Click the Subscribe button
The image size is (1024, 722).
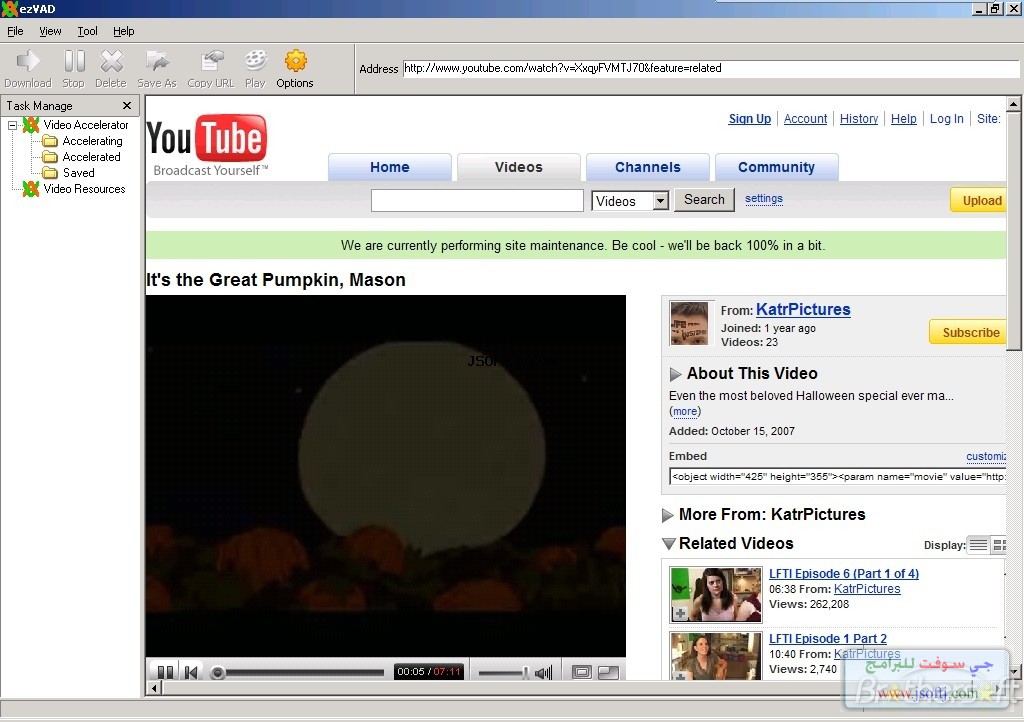point(970,332)
